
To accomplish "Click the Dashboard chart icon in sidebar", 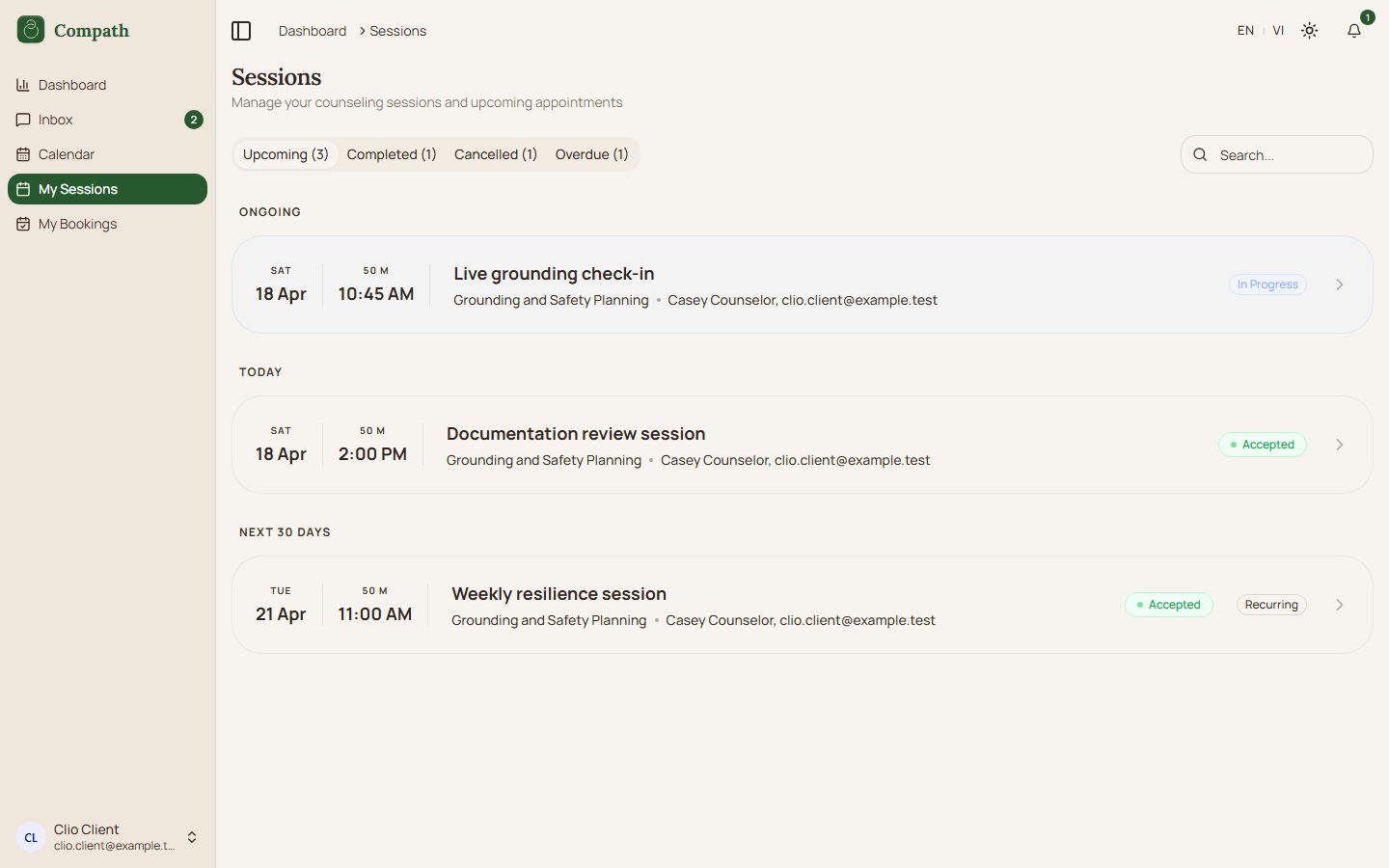I will tap(23, 85).
